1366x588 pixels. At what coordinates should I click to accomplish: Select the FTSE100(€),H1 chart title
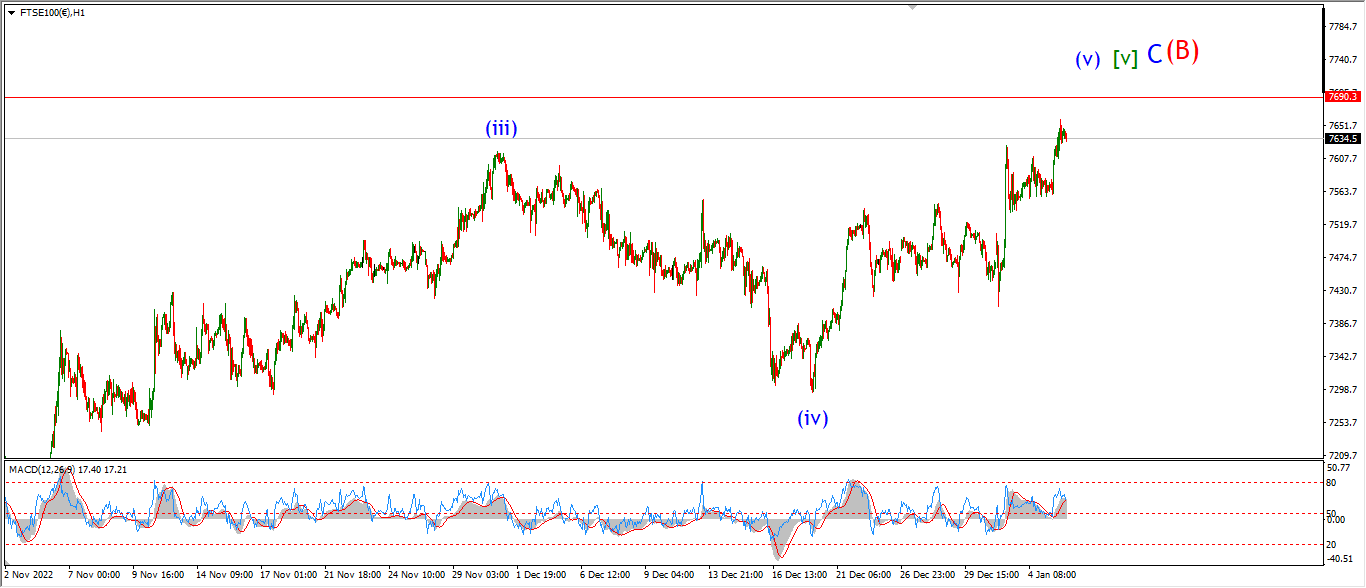(51, 13)
